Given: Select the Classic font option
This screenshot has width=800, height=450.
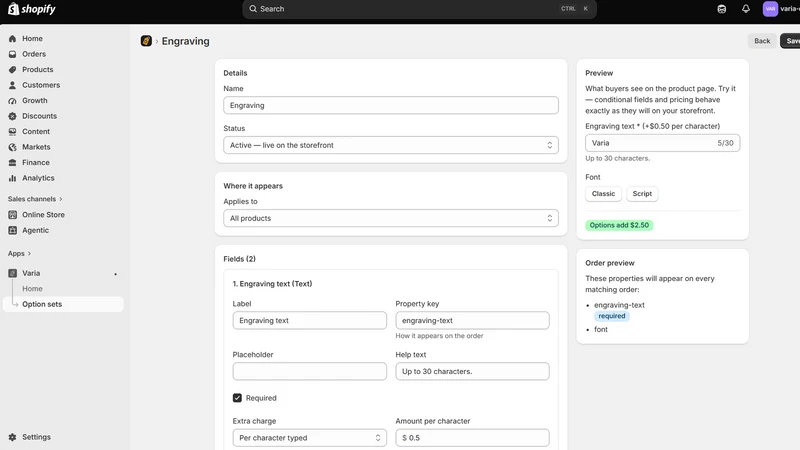Looking at the screenshot, I should [603, 194].
